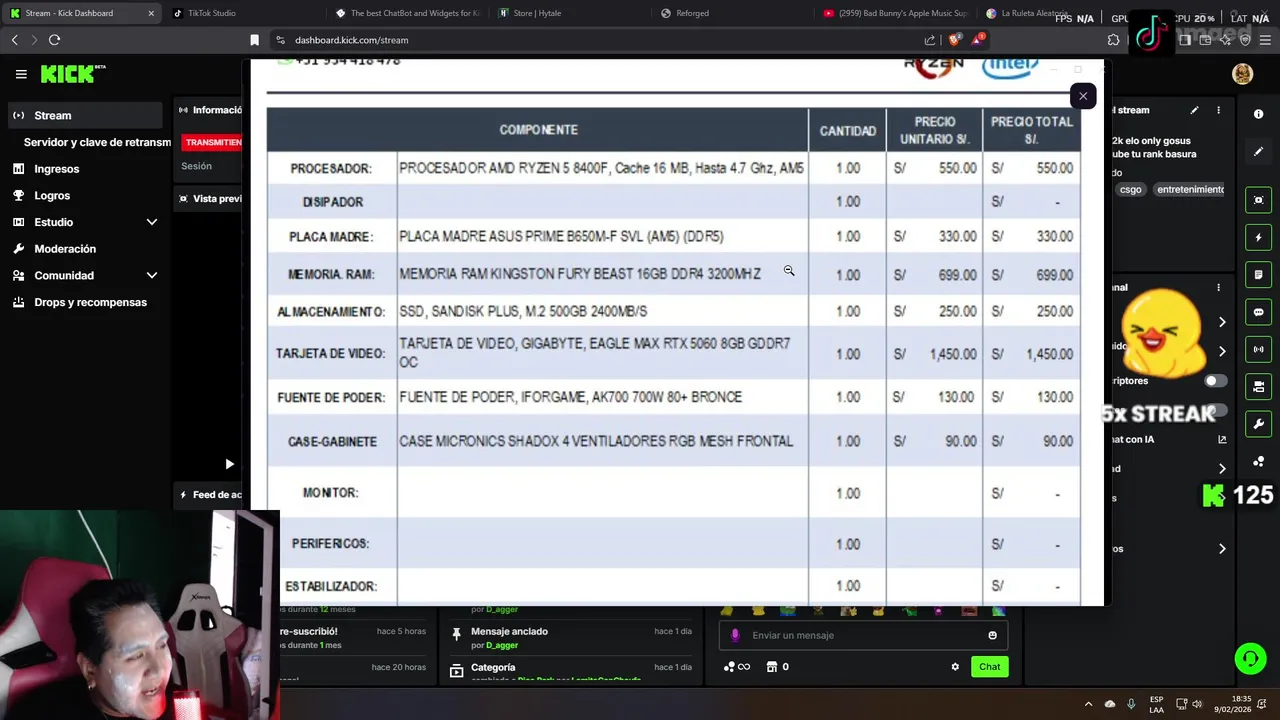This screenshot has height=720, width=1280.
Task: Click the pinned message pin icon
Action: (x=456, y=634)
